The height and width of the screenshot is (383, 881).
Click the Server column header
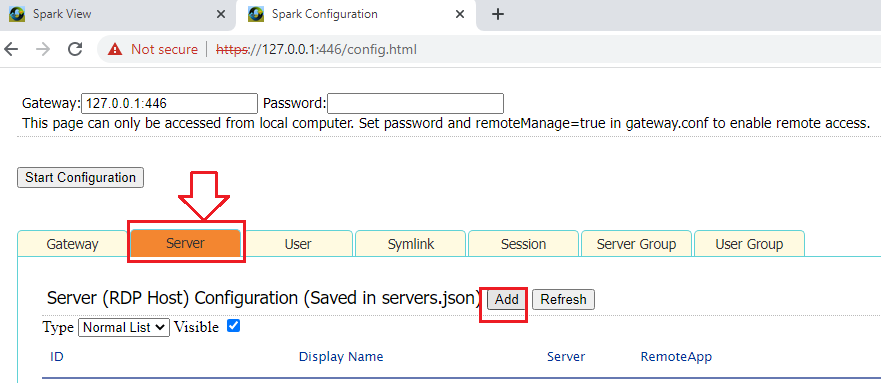566,357
